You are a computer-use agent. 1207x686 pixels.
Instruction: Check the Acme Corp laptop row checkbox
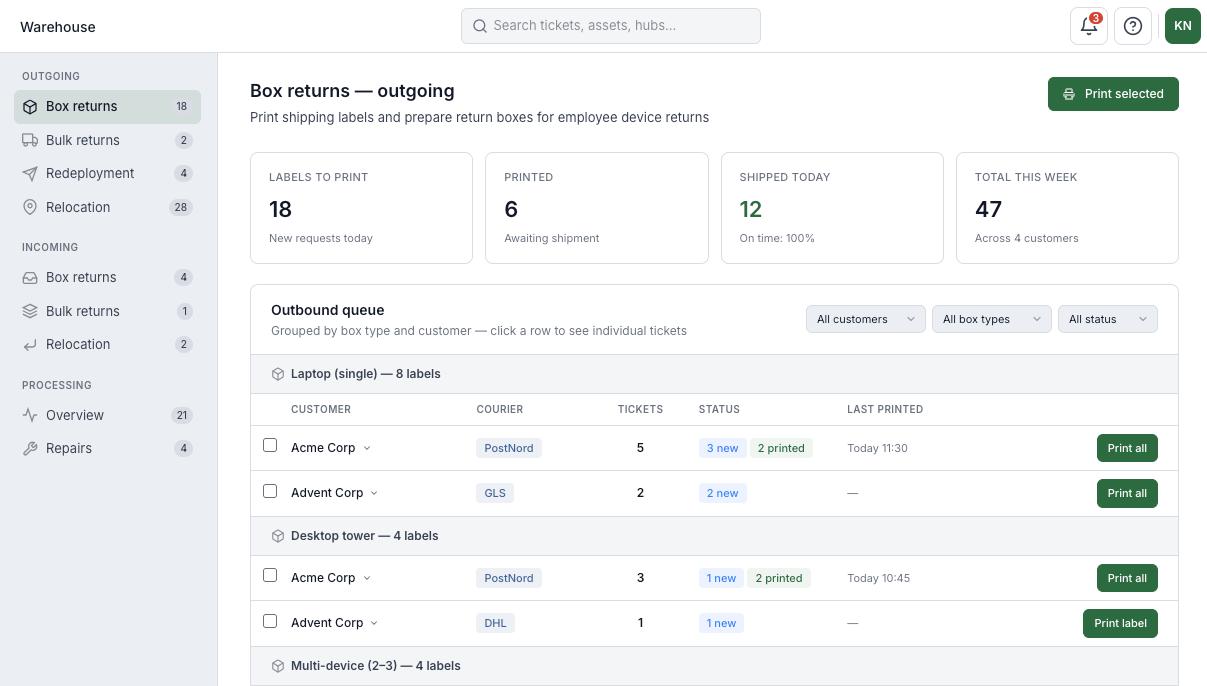tap(270, 445)
